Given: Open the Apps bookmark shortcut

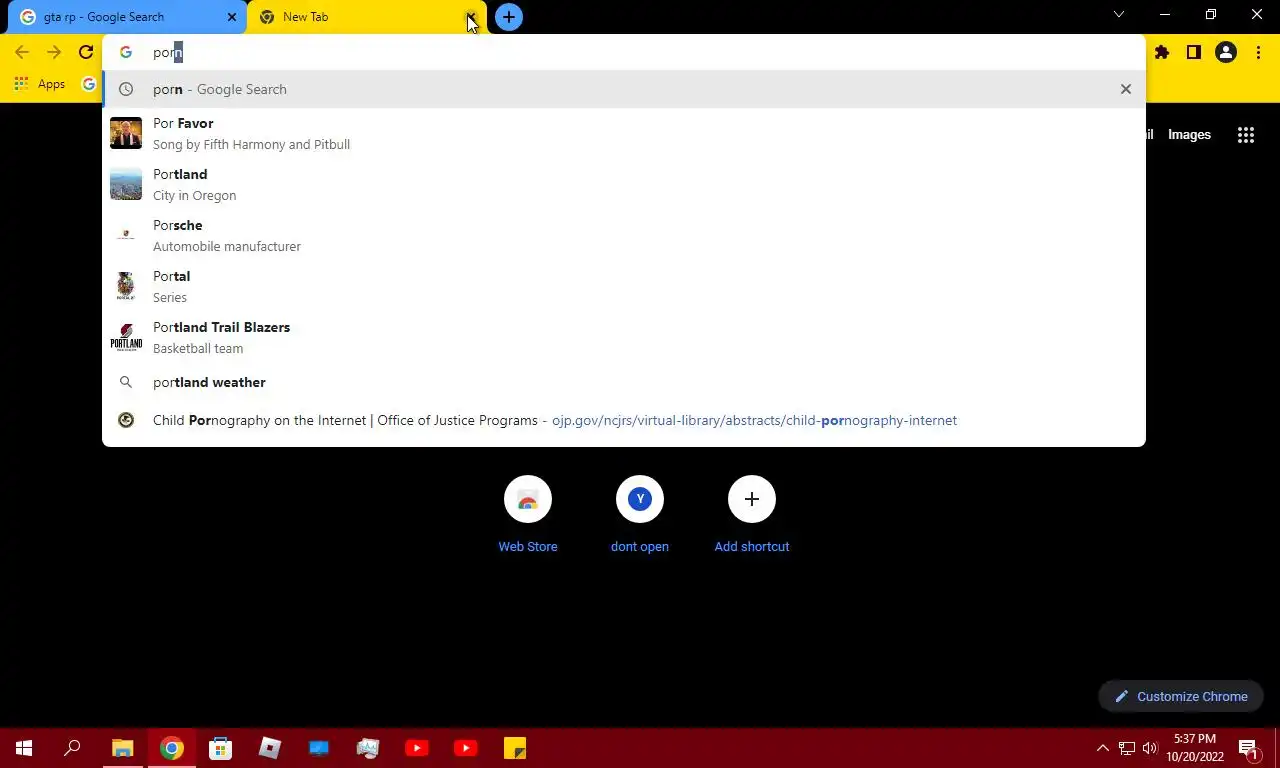Looking at the screenshot, I should 40,84.
